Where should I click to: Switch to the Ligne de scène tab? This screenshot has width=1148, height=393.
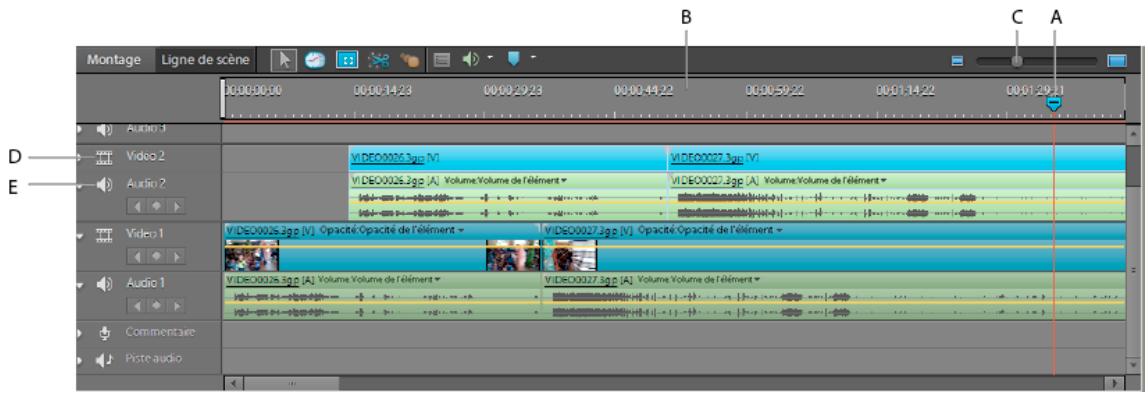coord(206,60)
